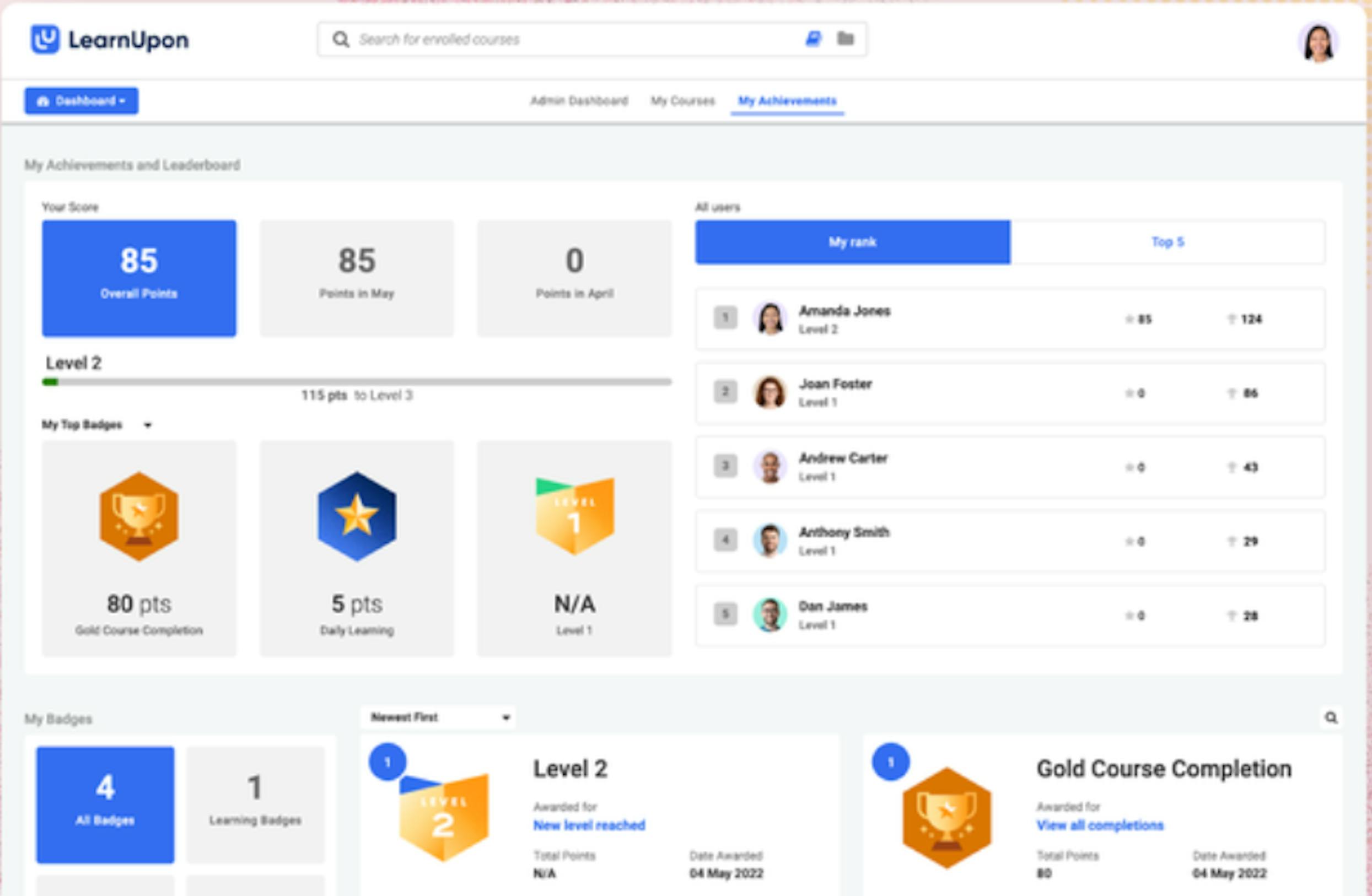Click the magnifying glass in the search bar
1372x896 pixels.
[341, 39]
